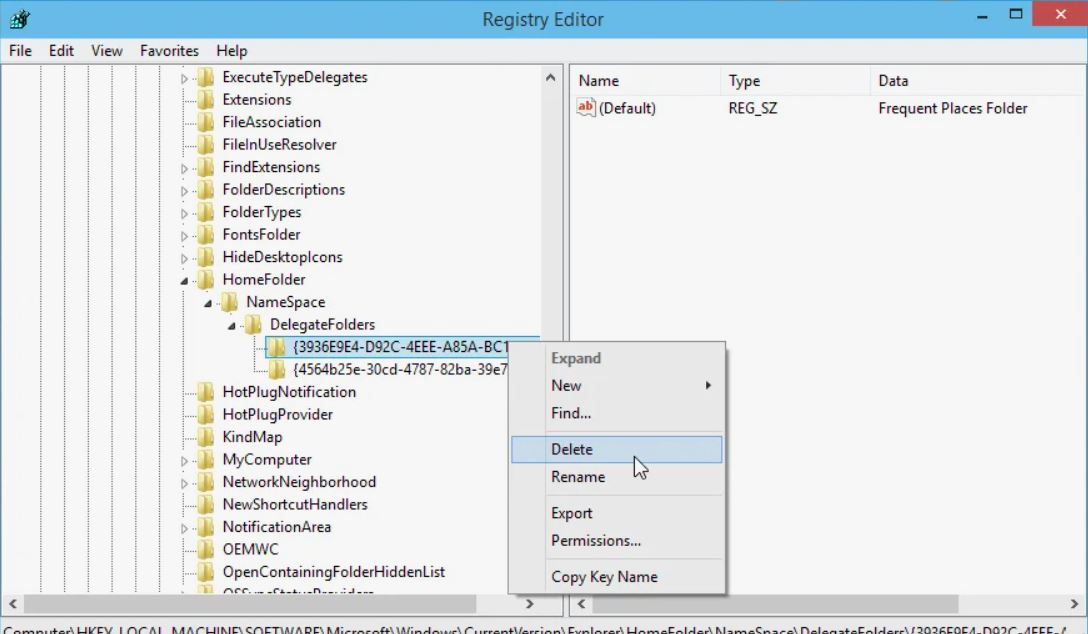The image size is (1088, 634).
Task: Open the Favorites menu
Action: [x=169, y=51]
